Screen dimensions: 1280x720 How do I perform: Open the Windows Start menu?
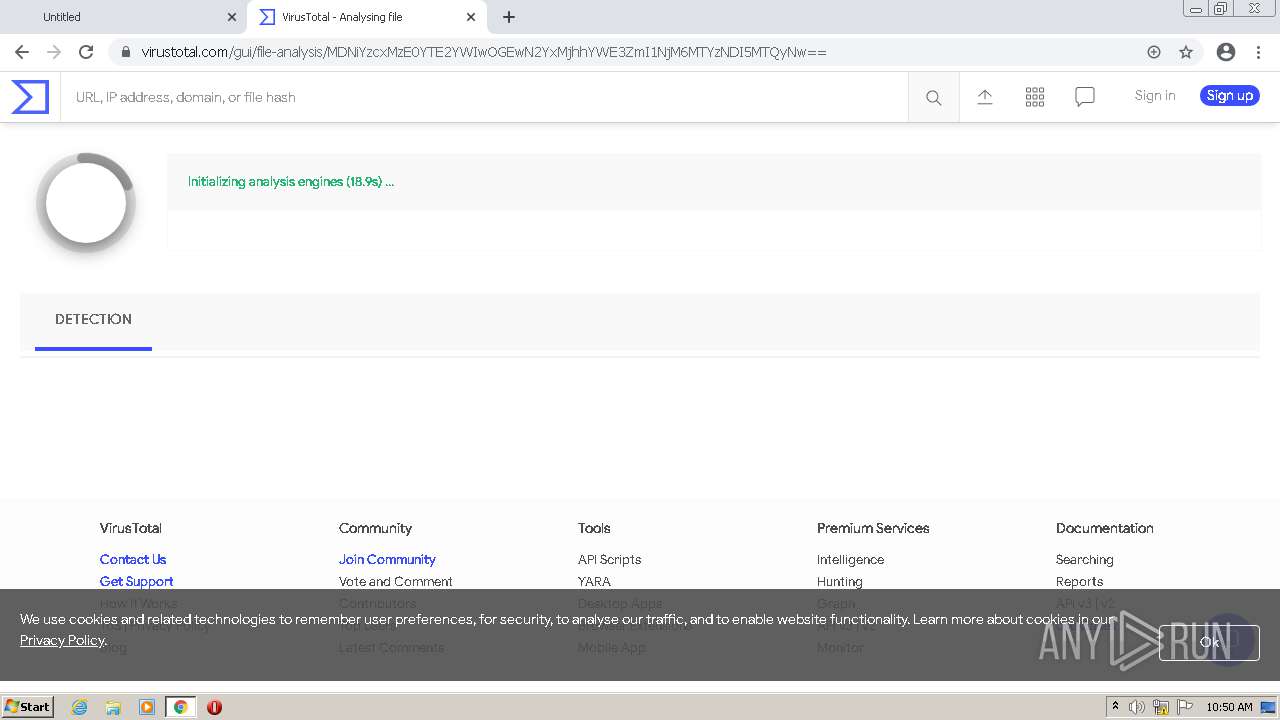tap(28, 706)
